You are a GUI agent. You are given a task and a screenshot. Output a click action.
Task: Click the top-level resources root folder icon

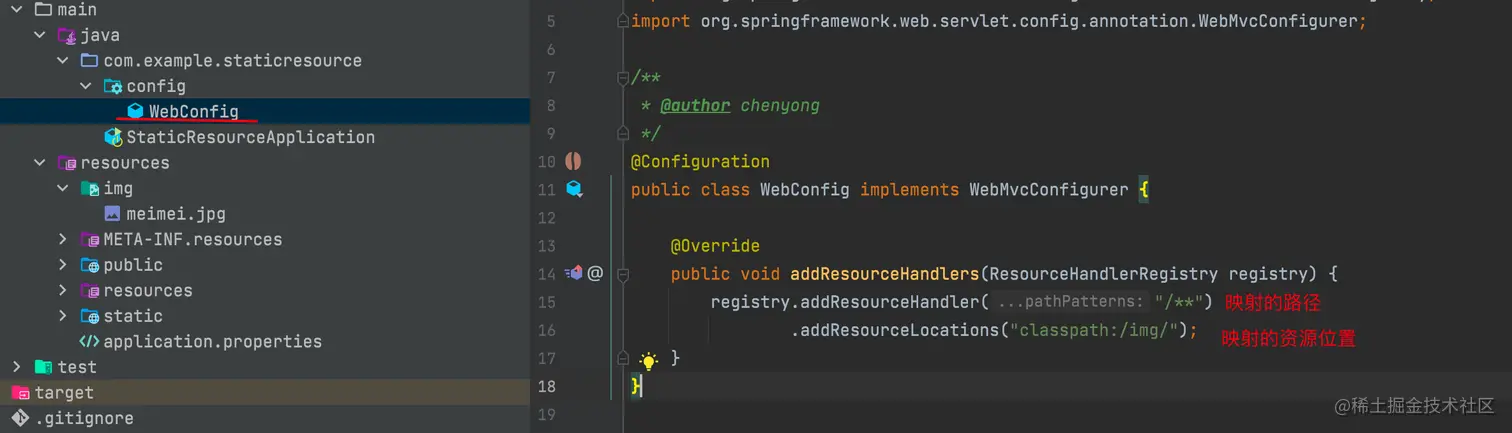click(67, 163)
